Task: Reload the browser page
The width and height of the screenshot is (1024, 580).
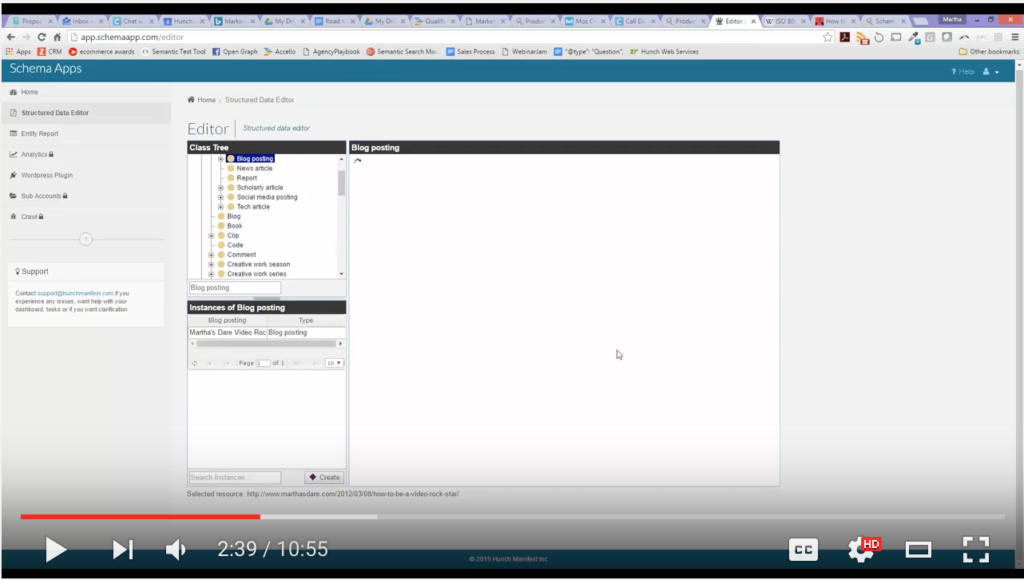Action: point(42,37)
